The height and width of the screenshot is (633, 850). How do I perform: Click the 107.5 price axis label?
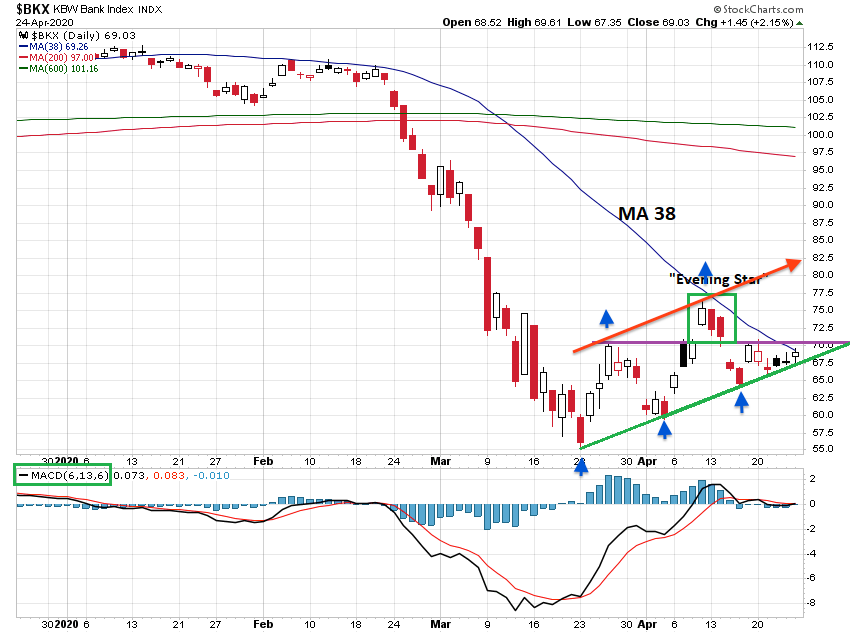tap(820, 82)
